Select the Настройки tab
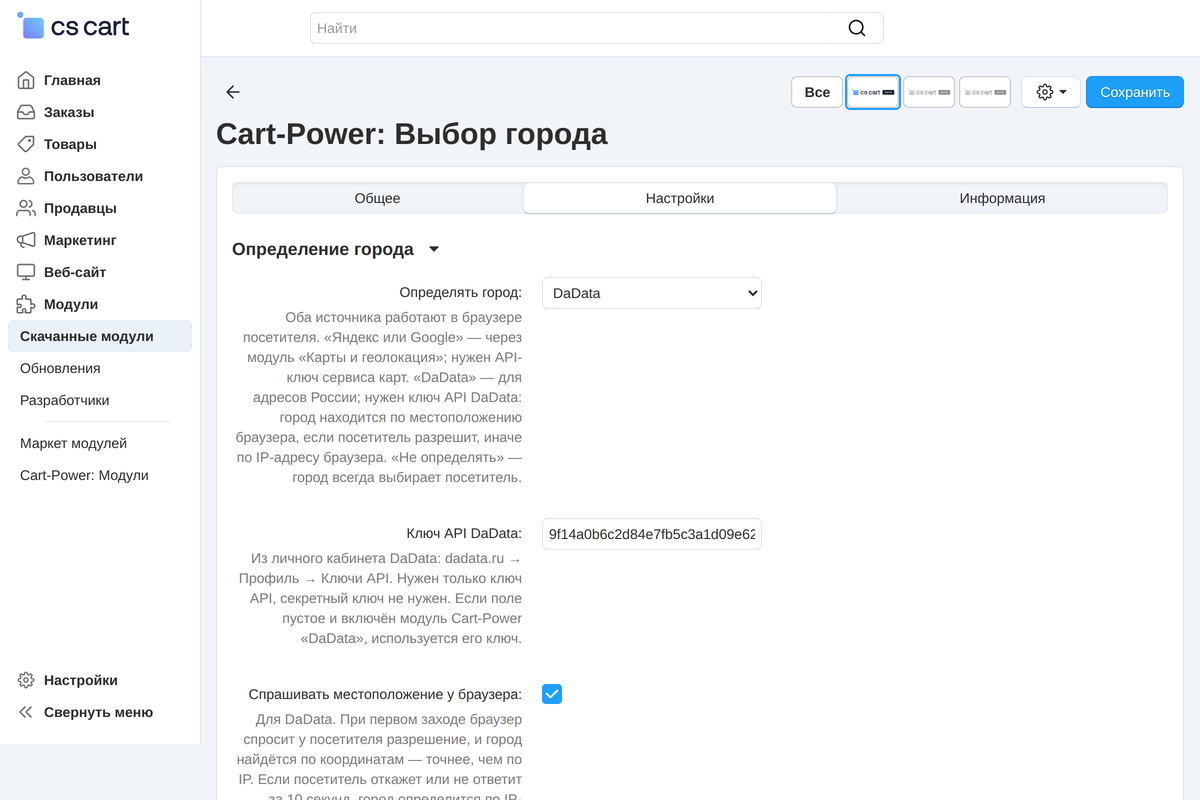 click(680, 198)
